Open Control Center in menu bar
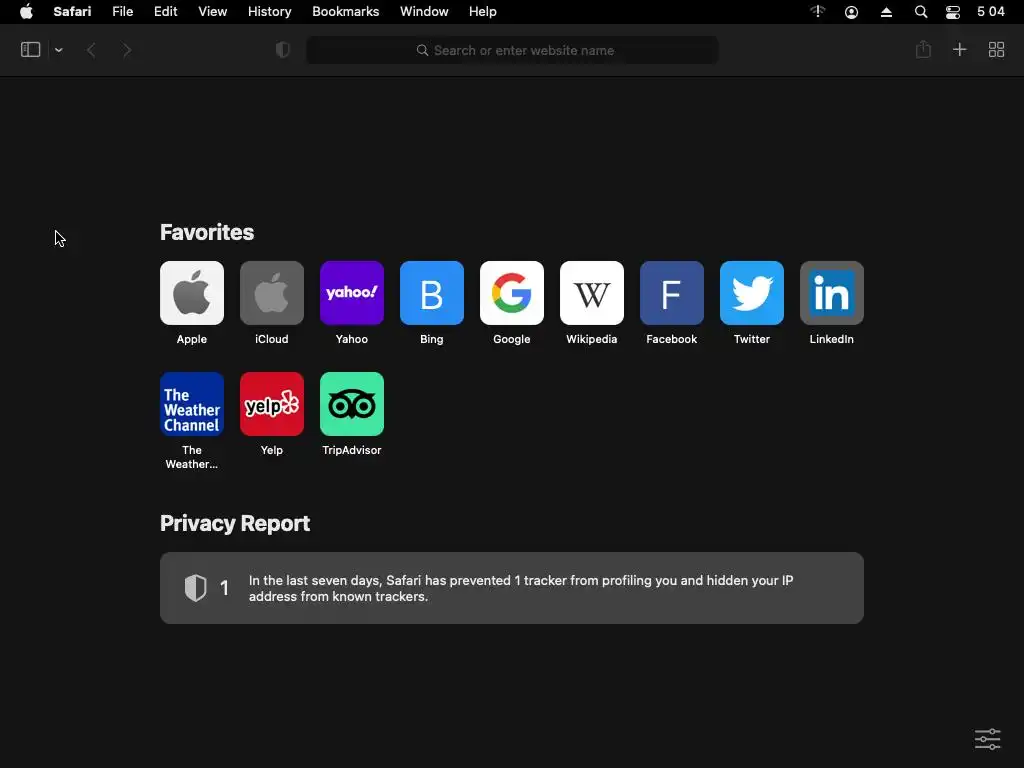 953,12
